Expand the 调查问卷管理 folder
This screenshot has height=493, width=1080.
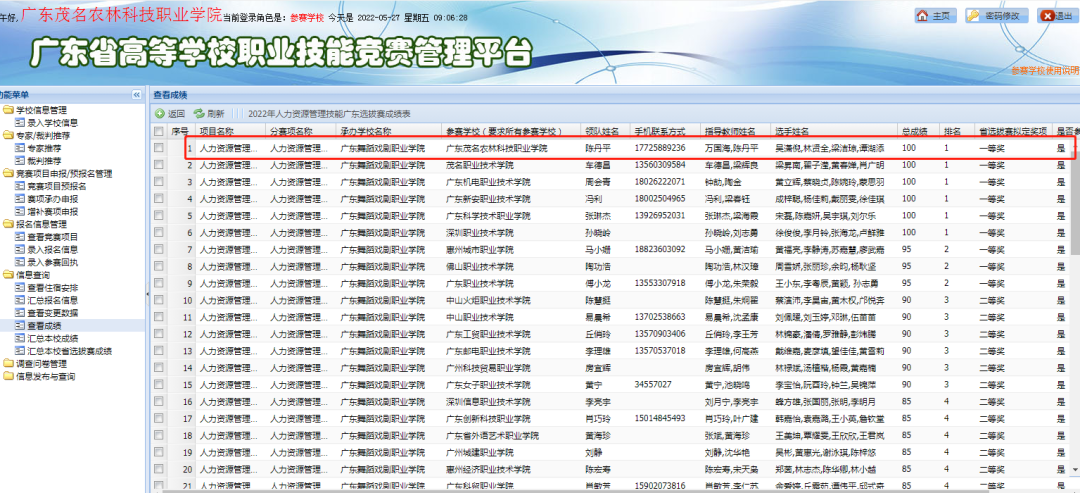[42, 363]
